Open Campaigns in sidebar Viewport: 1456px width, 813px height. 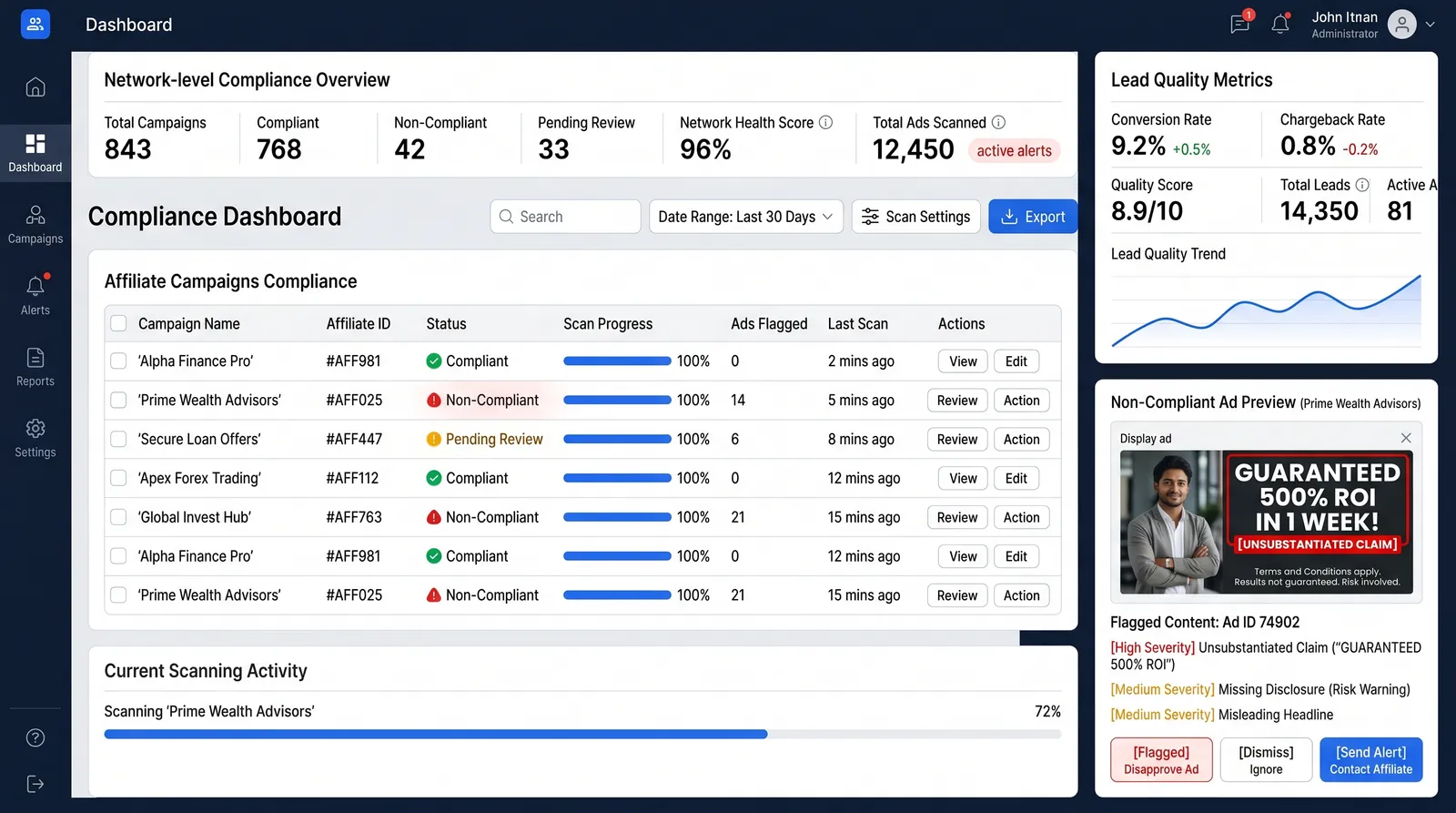(x=35, y=225)
